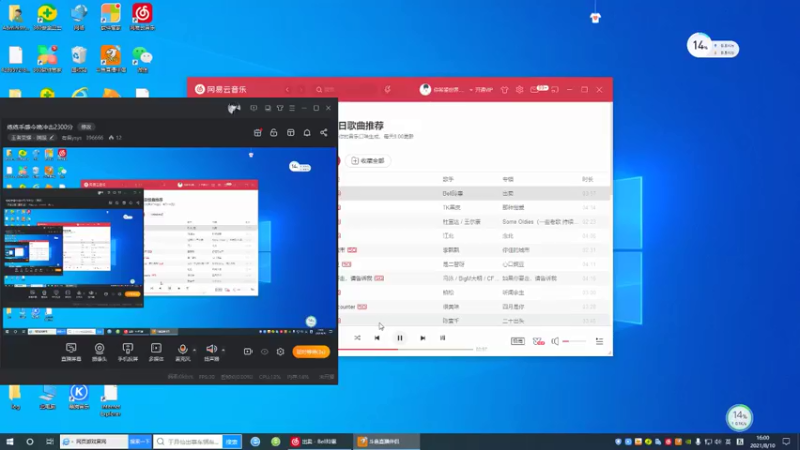
Task: Open the taskbar action center notification icon
Action: 786,442
